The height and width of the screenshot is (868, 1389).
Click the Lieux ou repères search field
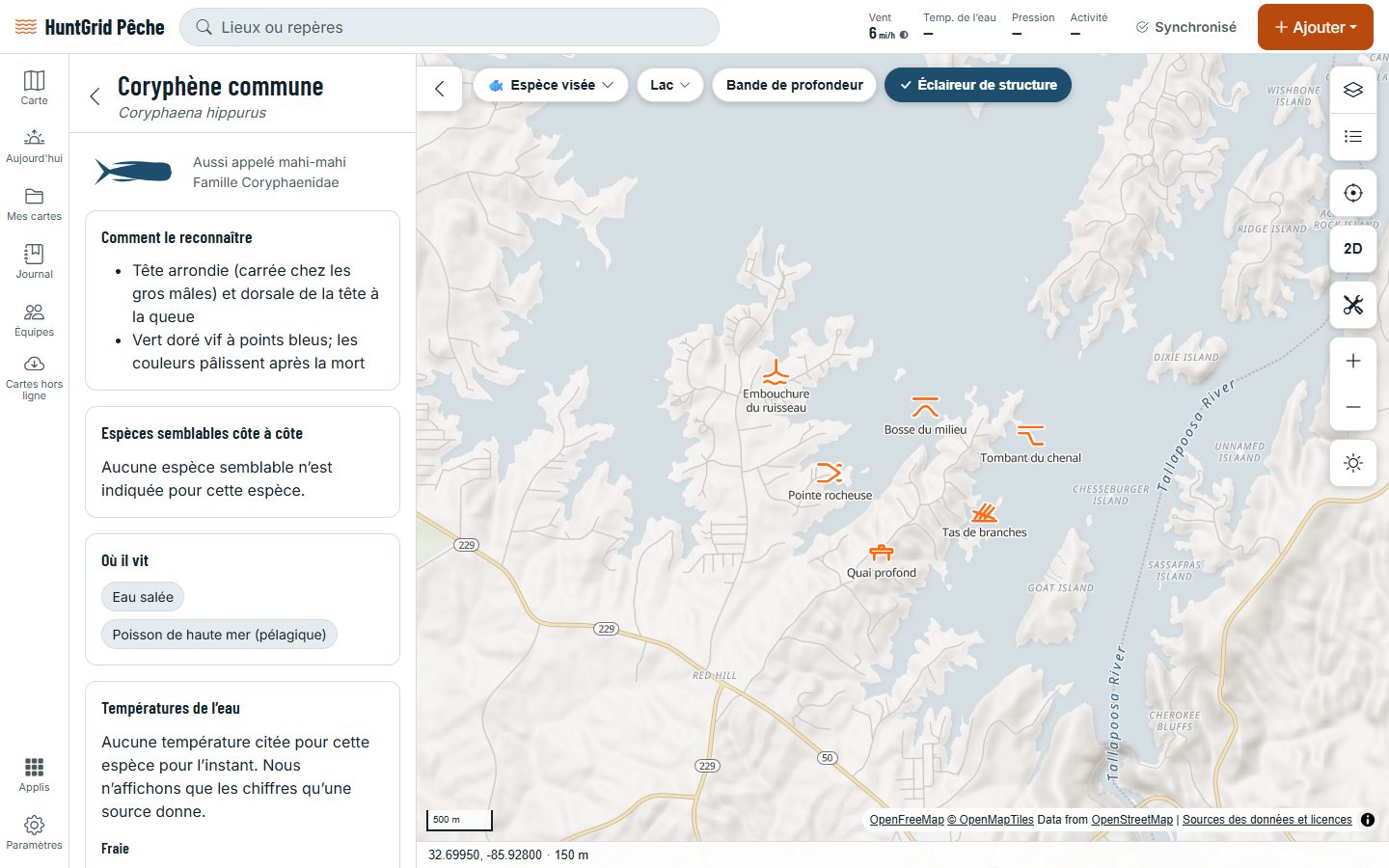coord(449,27)
